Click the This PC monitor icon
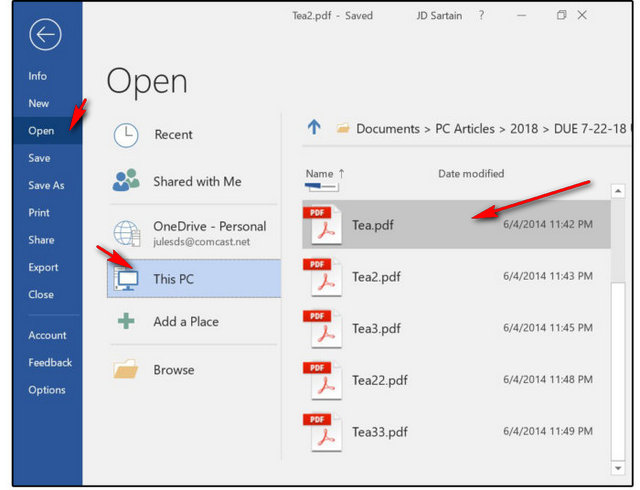 click(127, 279)
